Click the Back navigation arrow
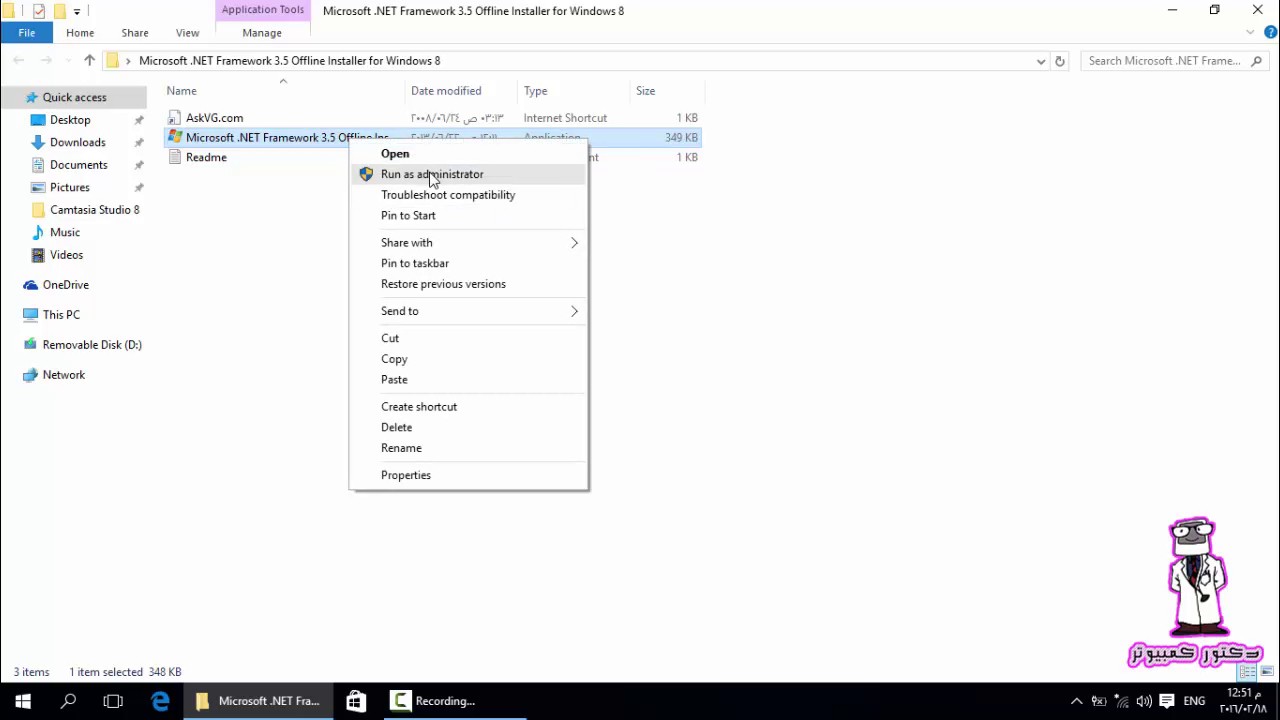The image size is (1280, 720). pyautogui.click(x=19, y=61)
